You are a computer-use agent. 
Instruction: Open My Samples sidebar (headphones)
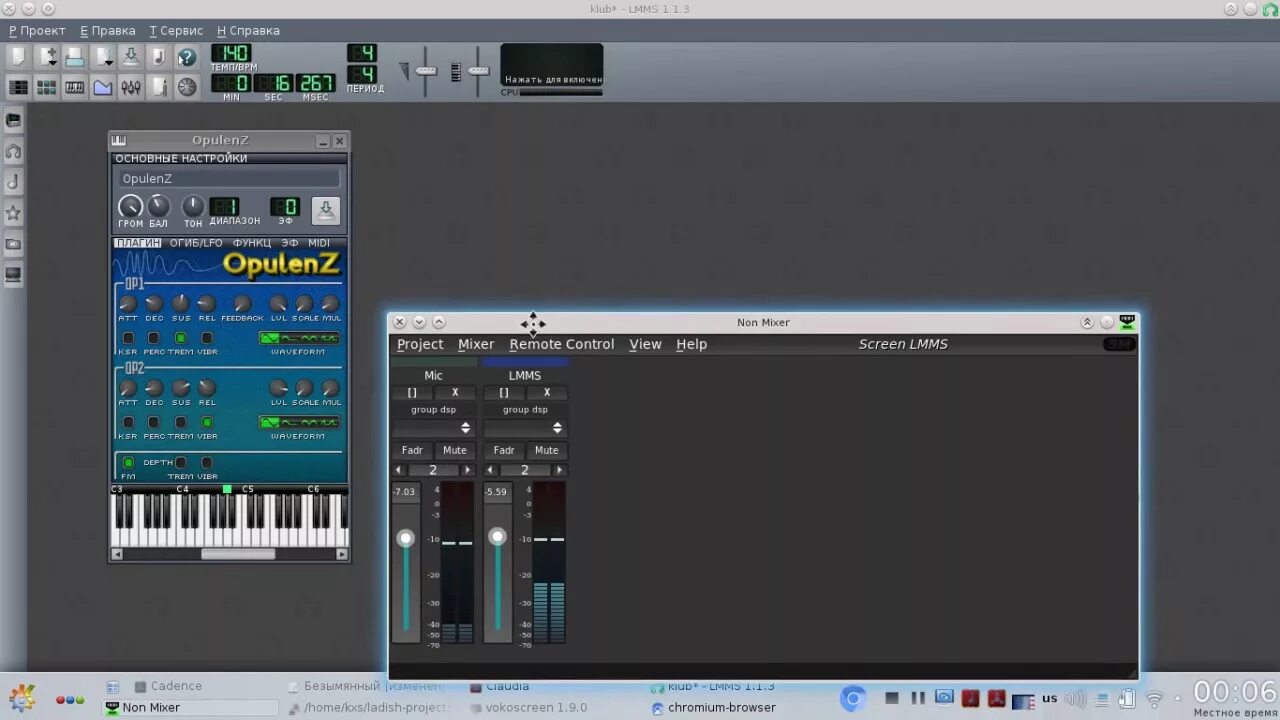(14, 151)
